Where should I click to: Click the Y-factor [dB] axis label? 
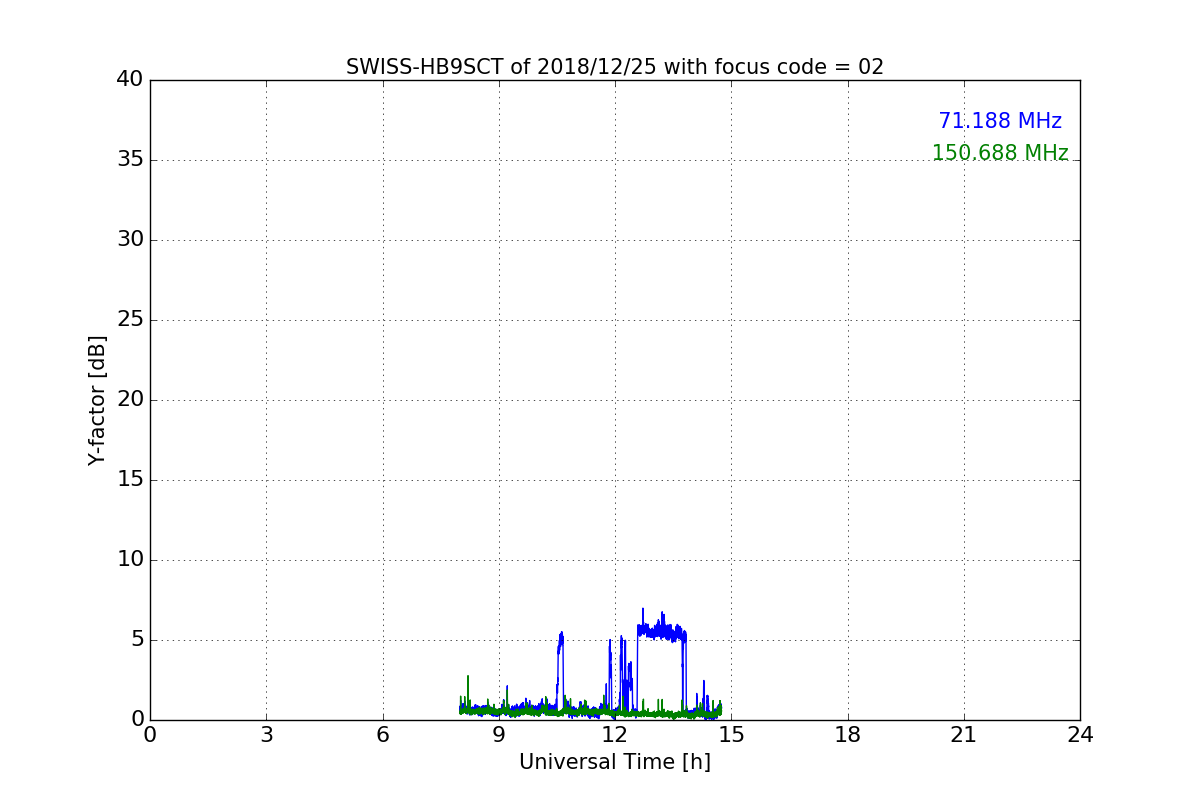[x=97, y=400]
